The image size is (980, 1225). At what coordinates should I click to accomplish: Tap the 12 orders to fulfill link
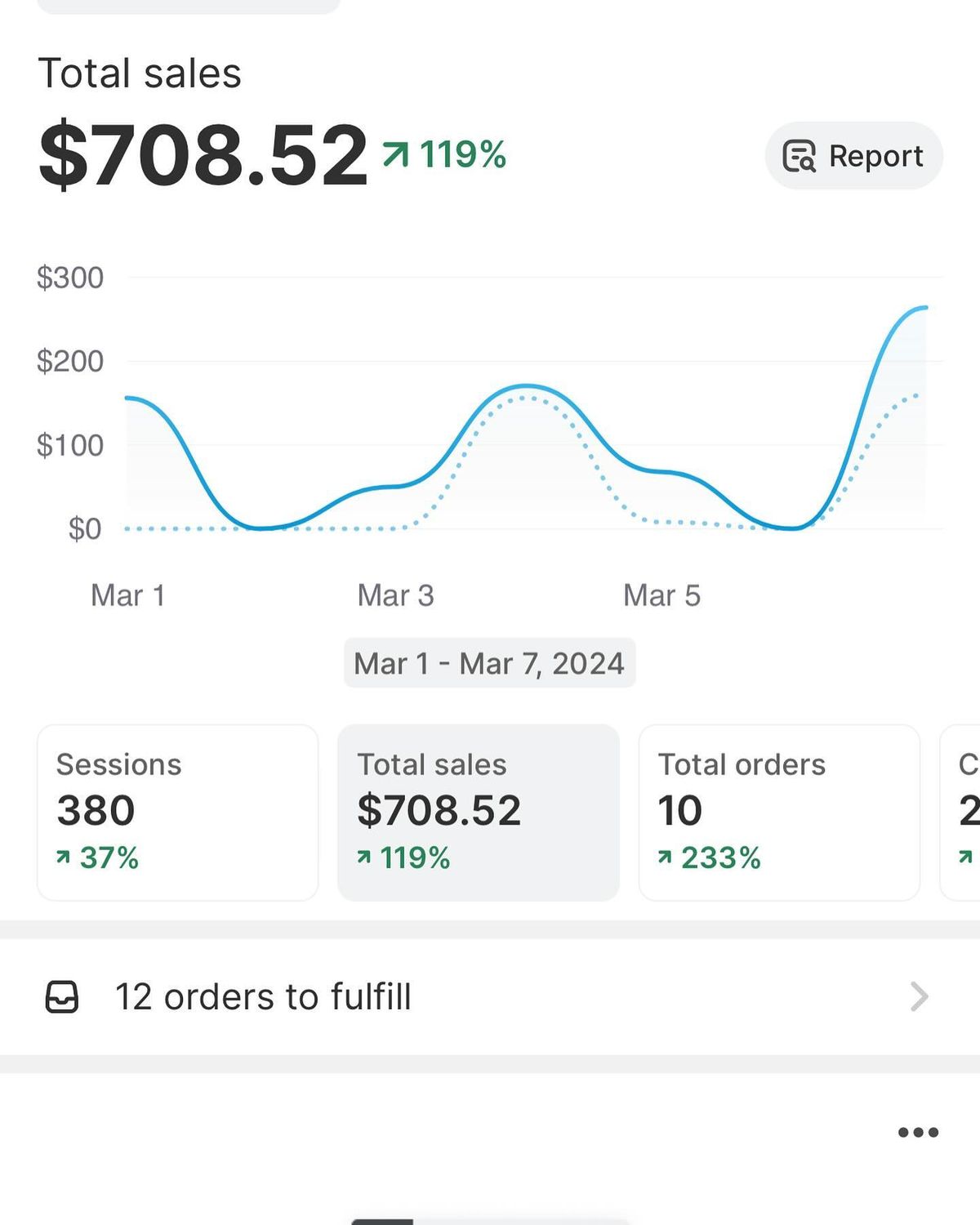[x=263, y=996]
